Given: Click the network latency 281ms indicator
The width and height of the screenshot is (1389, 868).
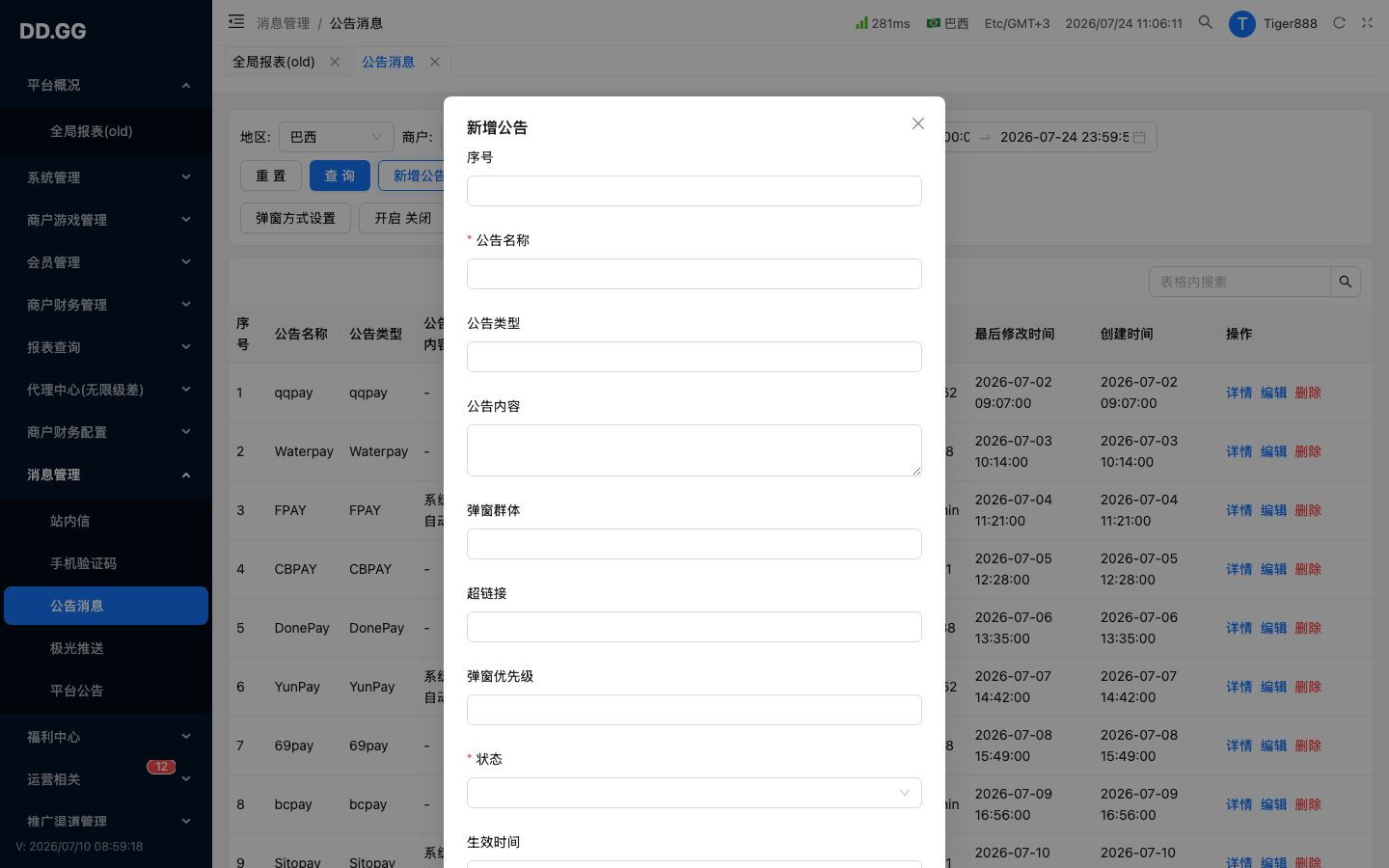Looking at the screenshot, I should point(883,23).
